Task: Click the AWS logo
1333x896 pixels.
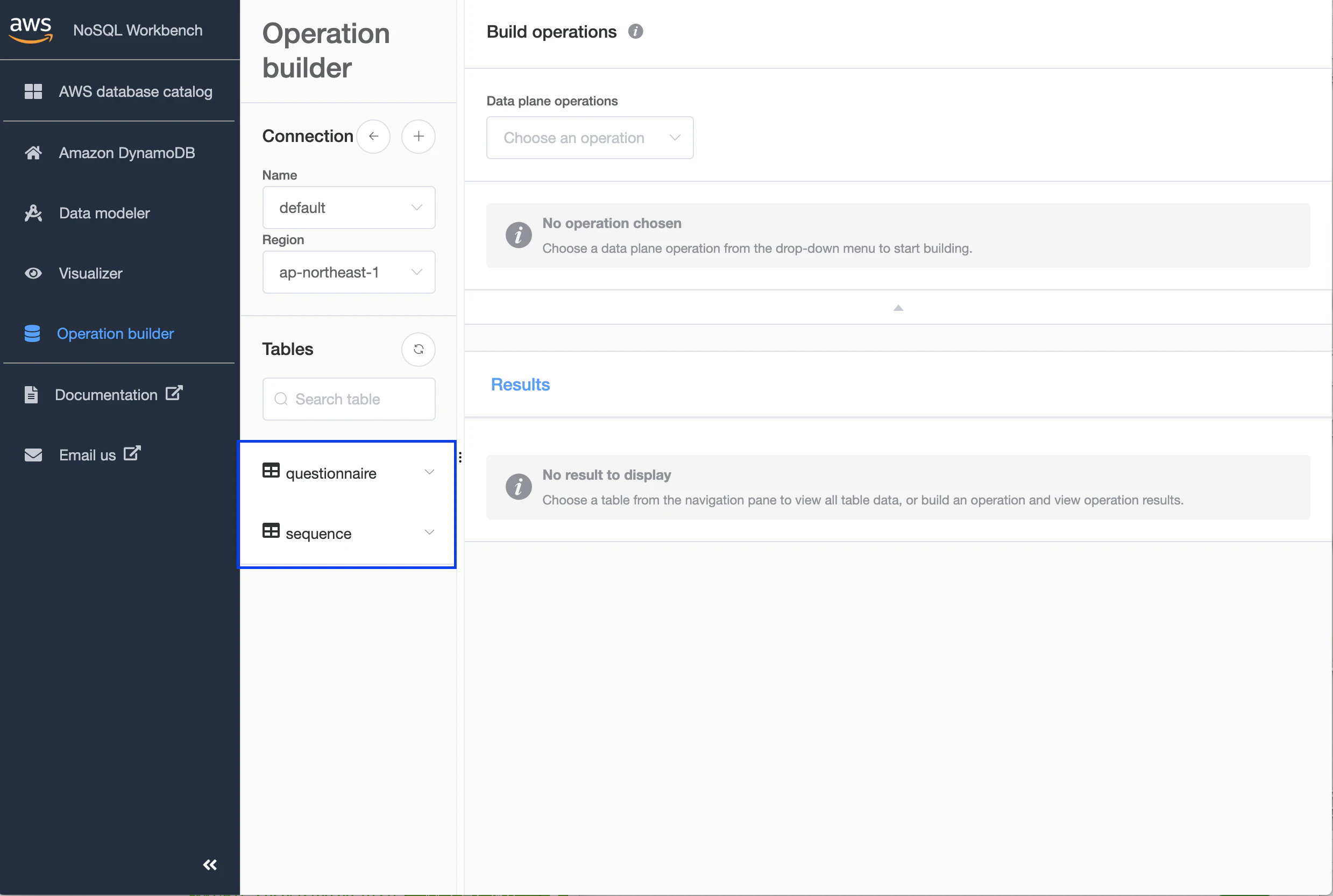Action: pyautogui.click(x=31, y=30)
